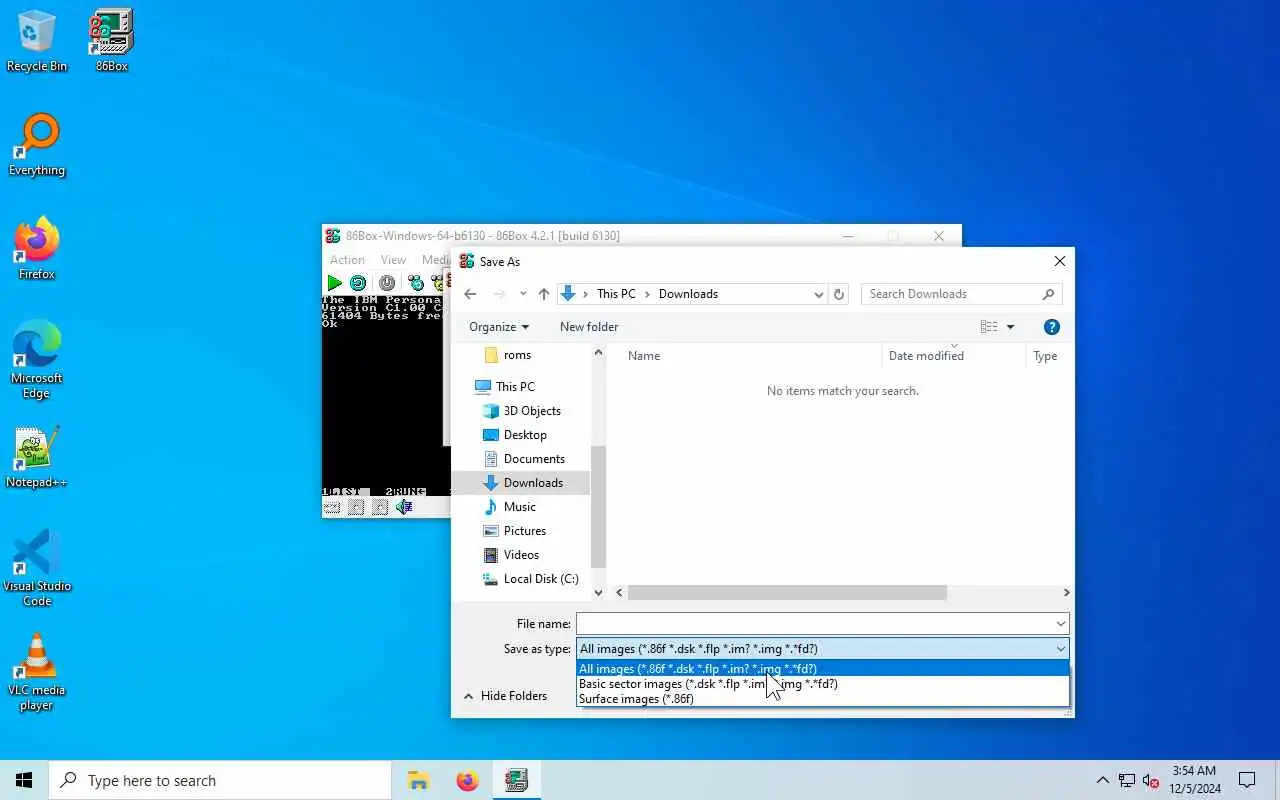1280x800 pixels.
Task: Select 3D Objects in navigation pane
Action: click(520, 411)
